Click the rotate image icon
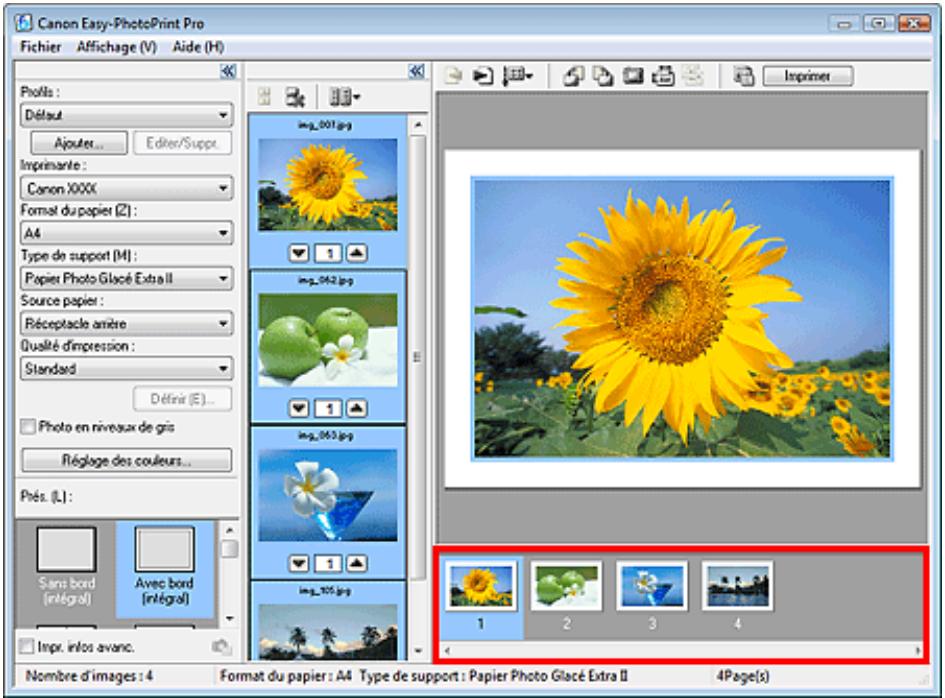945x698 pixels. pos(573,76)
